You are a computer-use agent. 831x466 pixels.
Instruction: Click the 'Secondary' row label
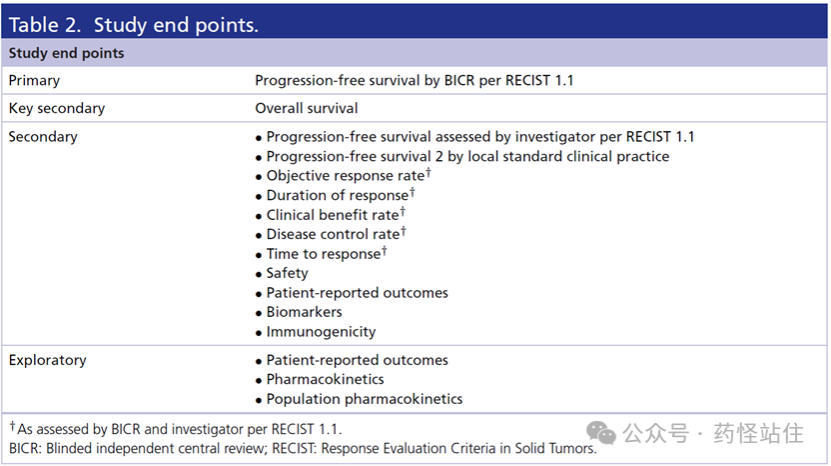click(x=43, y=137)
